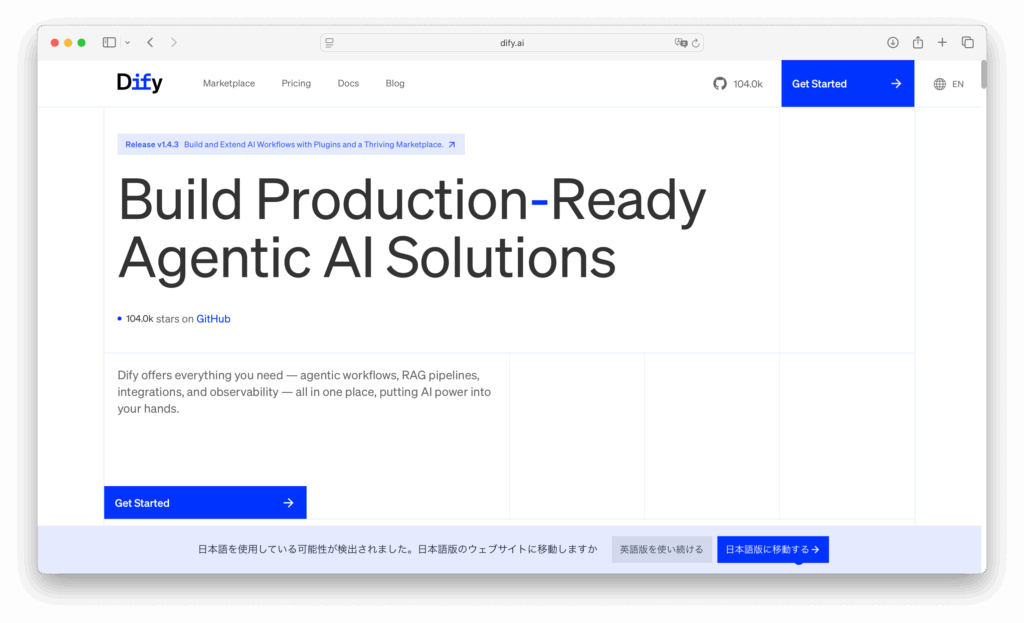1024x623 pixels.
Task: Reload the page with the refresh icon
Action: [x=696, y=43]
